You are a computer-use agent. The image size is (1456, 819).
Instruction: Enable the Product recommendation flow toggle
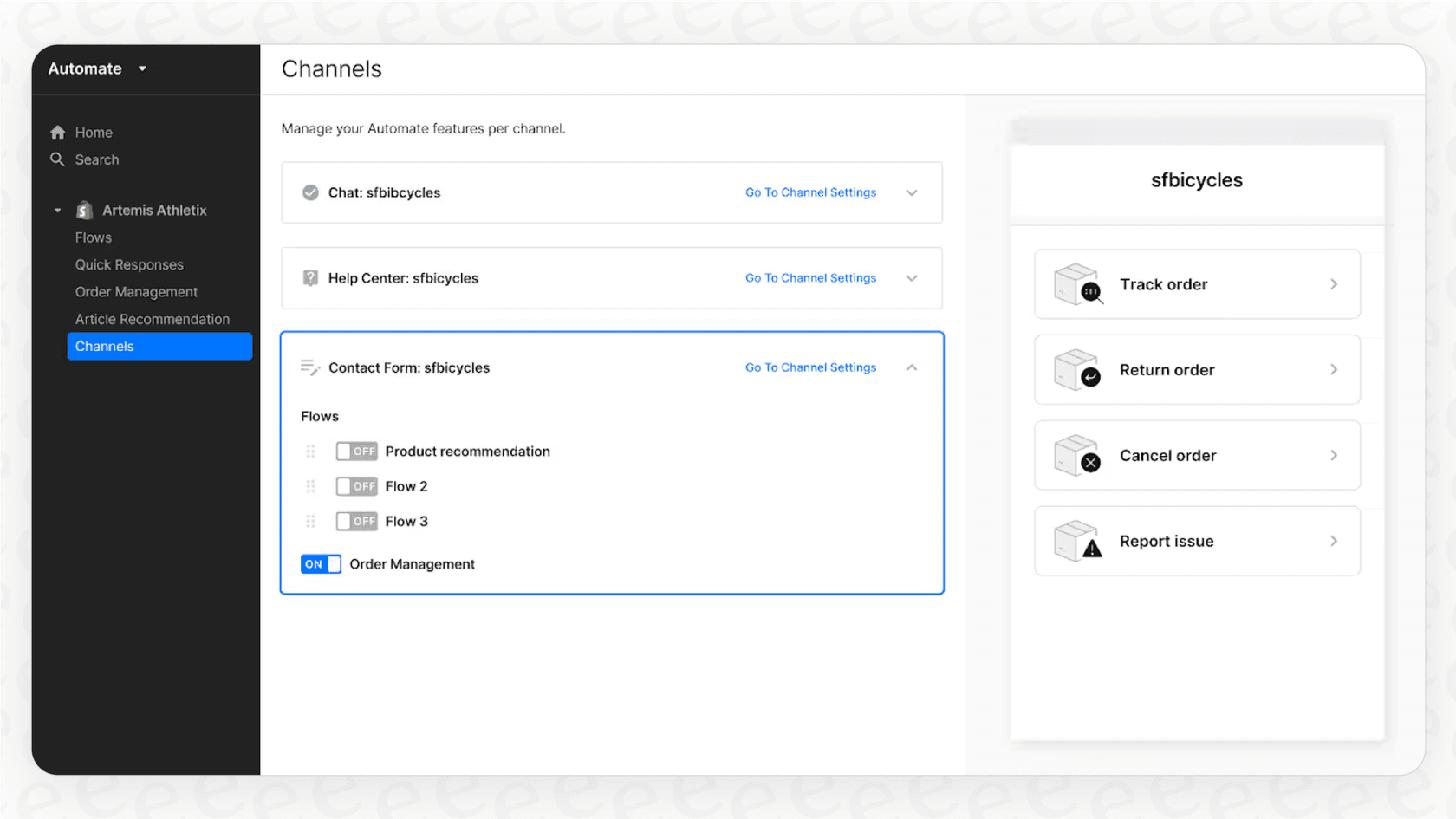356,451
